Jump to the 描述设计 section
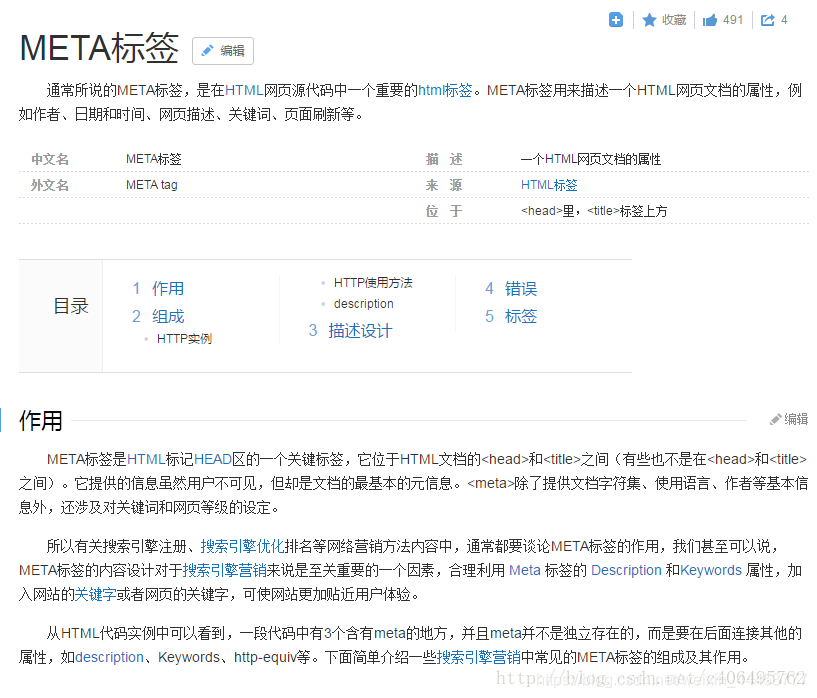 point(359,330)
